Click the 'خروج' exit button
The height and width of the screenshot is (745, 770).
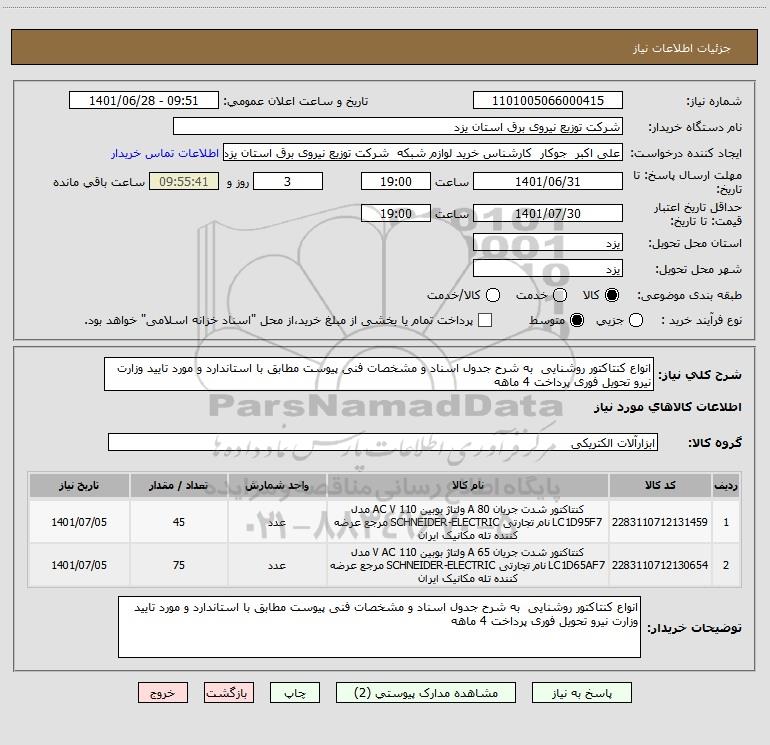pos(163,692)
